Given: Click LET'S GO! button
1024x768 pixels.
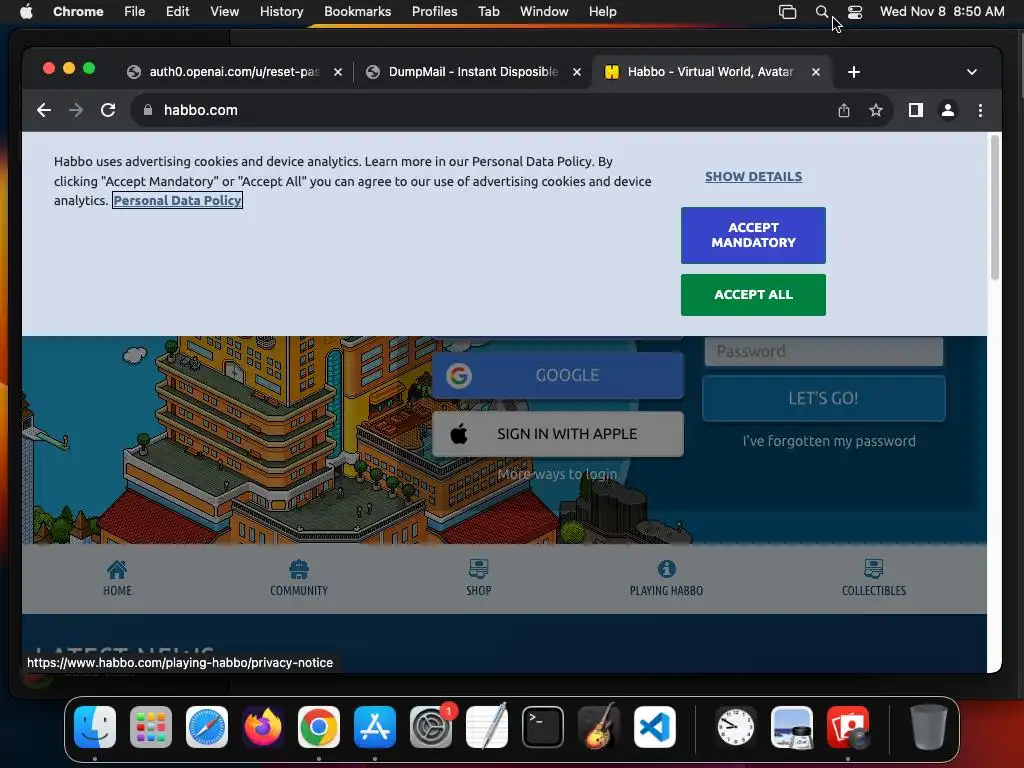Looking at the screenshot, I should click(824, 398).
